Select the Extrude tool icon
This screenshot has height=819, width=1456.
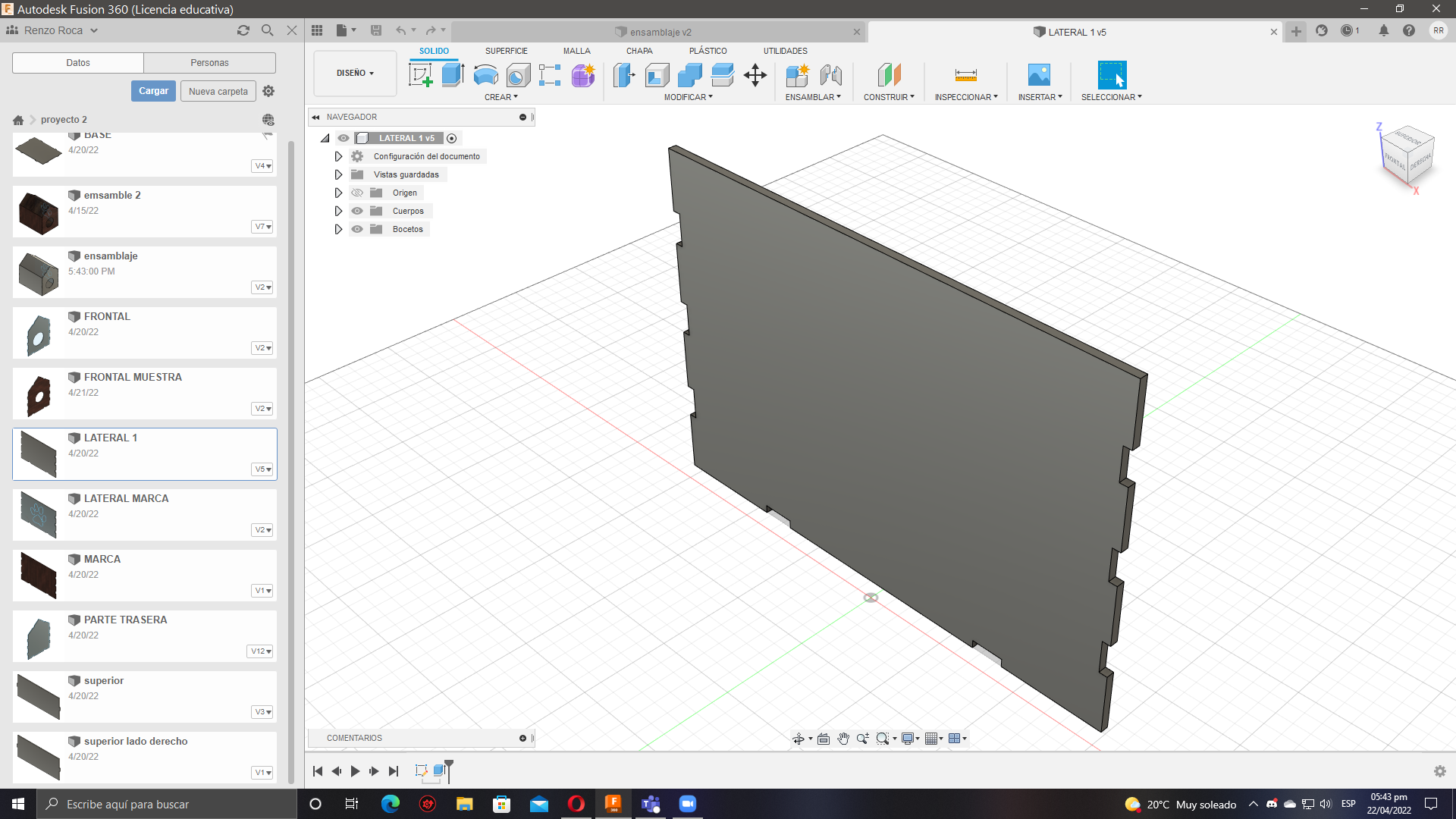453,75
